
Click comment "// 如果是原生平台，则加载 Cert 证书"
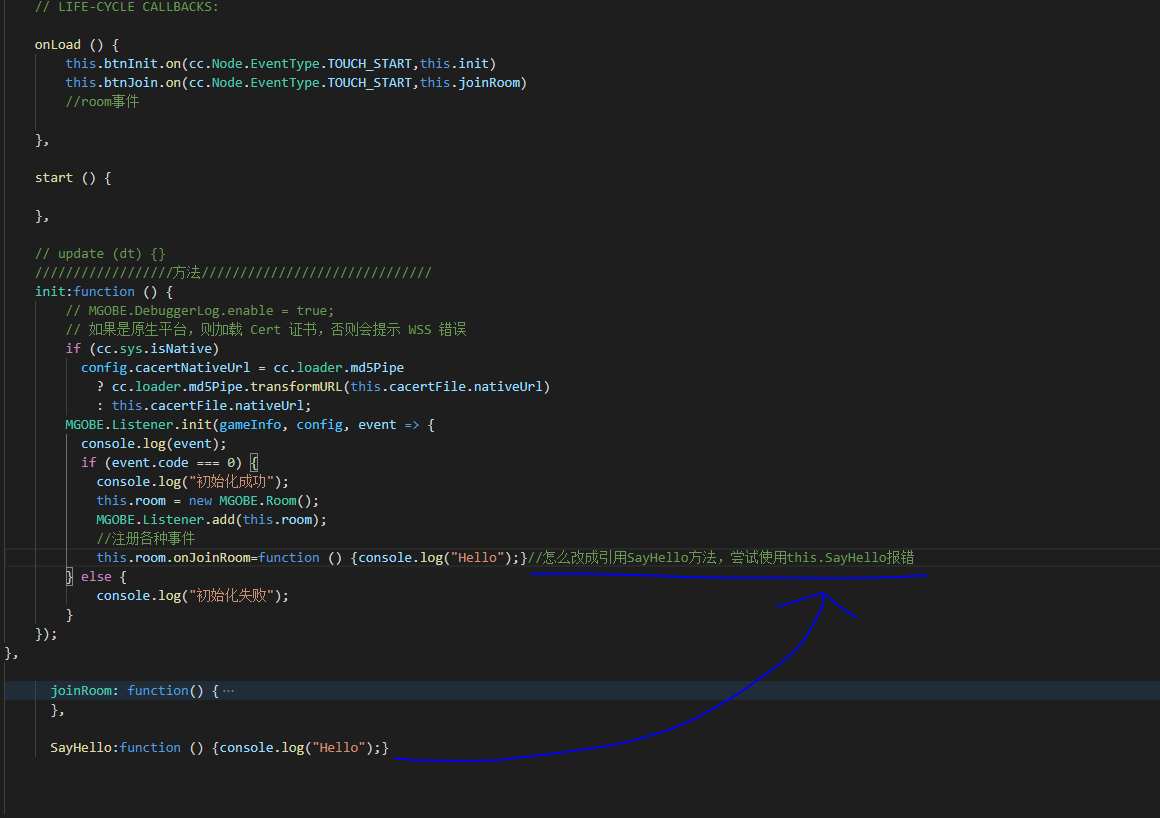[x=266, y=330]
